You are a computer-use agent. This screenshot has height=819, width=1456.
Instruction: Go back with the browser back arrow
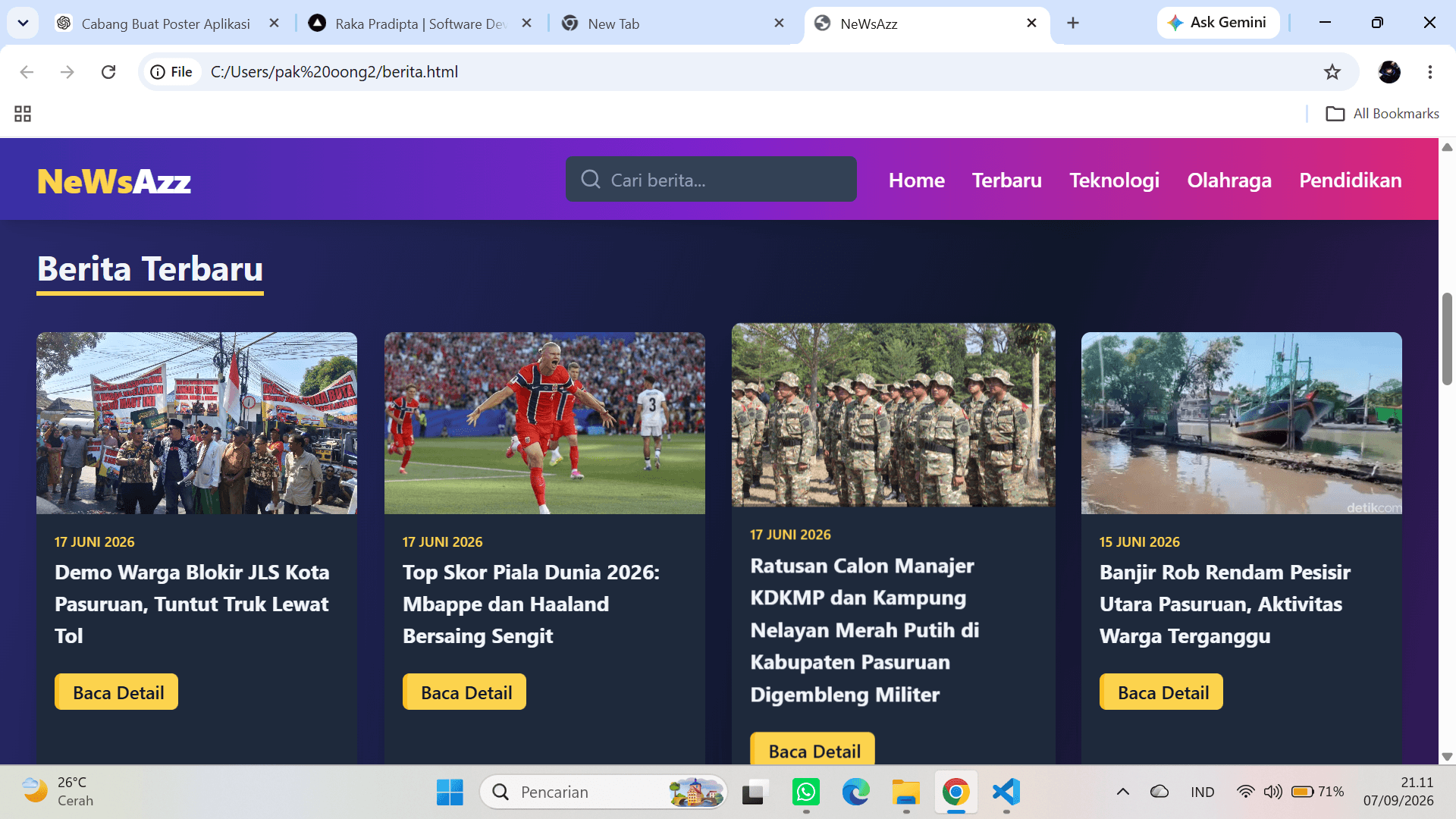click(27, 72)
